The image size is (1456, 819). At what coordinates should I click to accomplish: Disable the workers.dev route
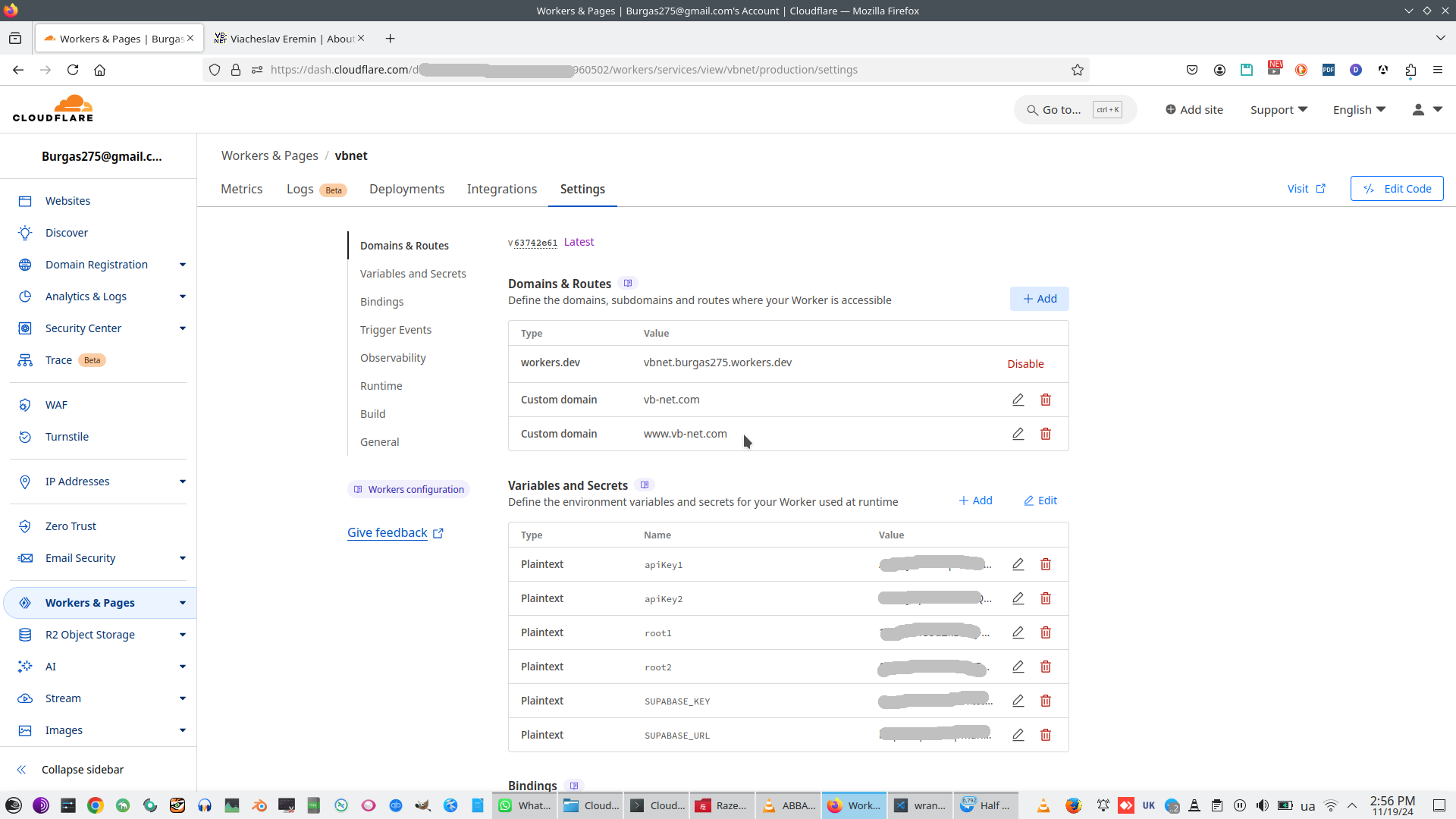1025,364
